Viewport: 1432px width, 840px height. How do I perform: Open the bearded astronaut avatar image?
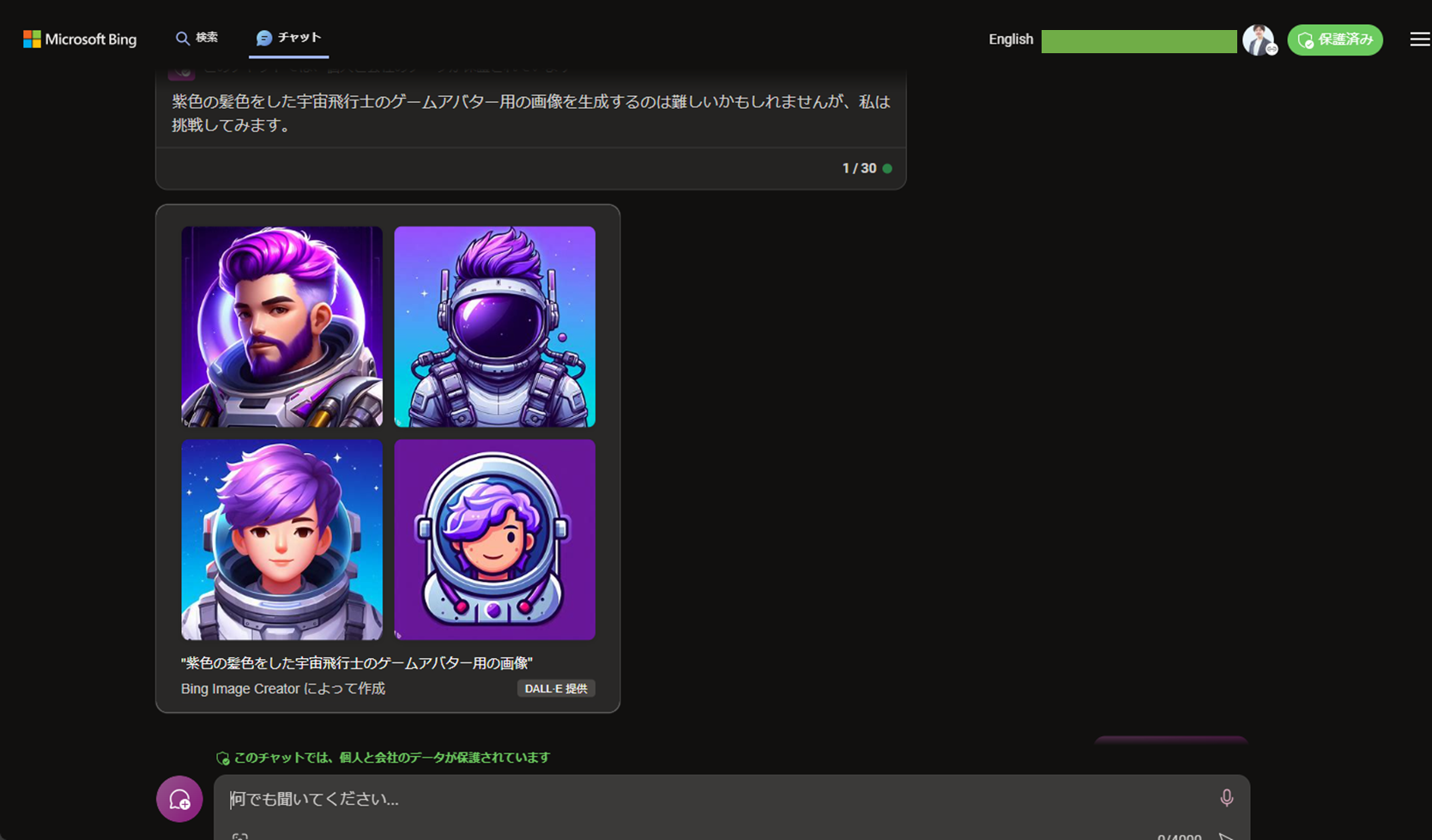coord(281,327)
